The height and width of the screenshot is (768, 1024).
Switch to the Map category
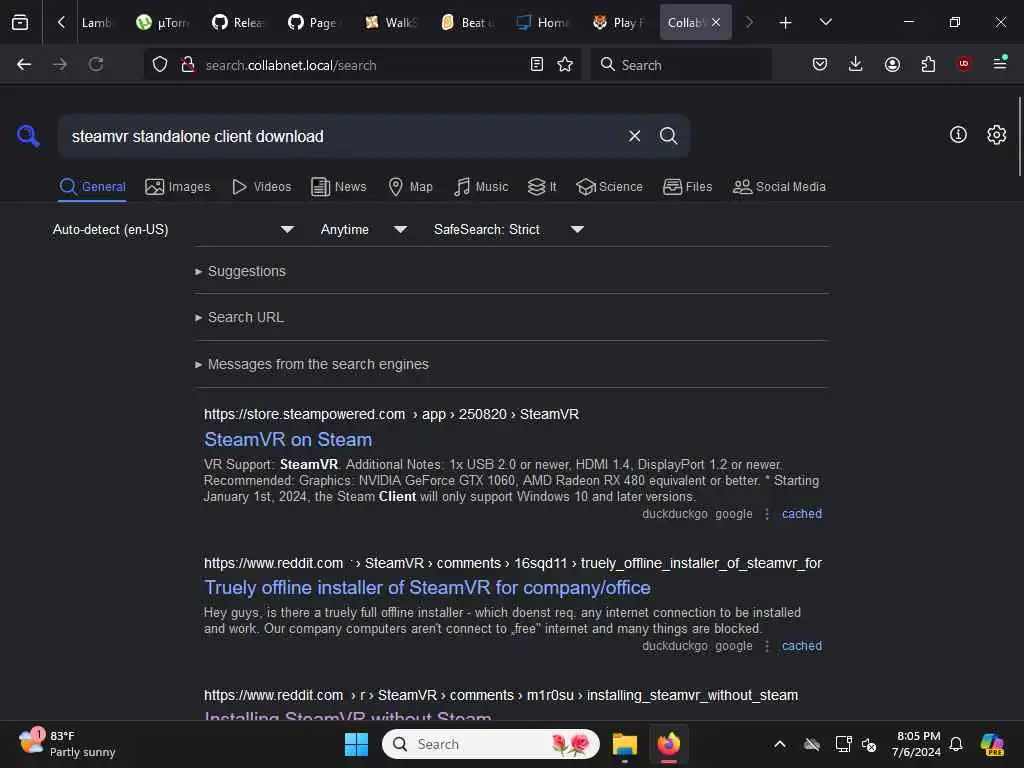click(410, 187)
